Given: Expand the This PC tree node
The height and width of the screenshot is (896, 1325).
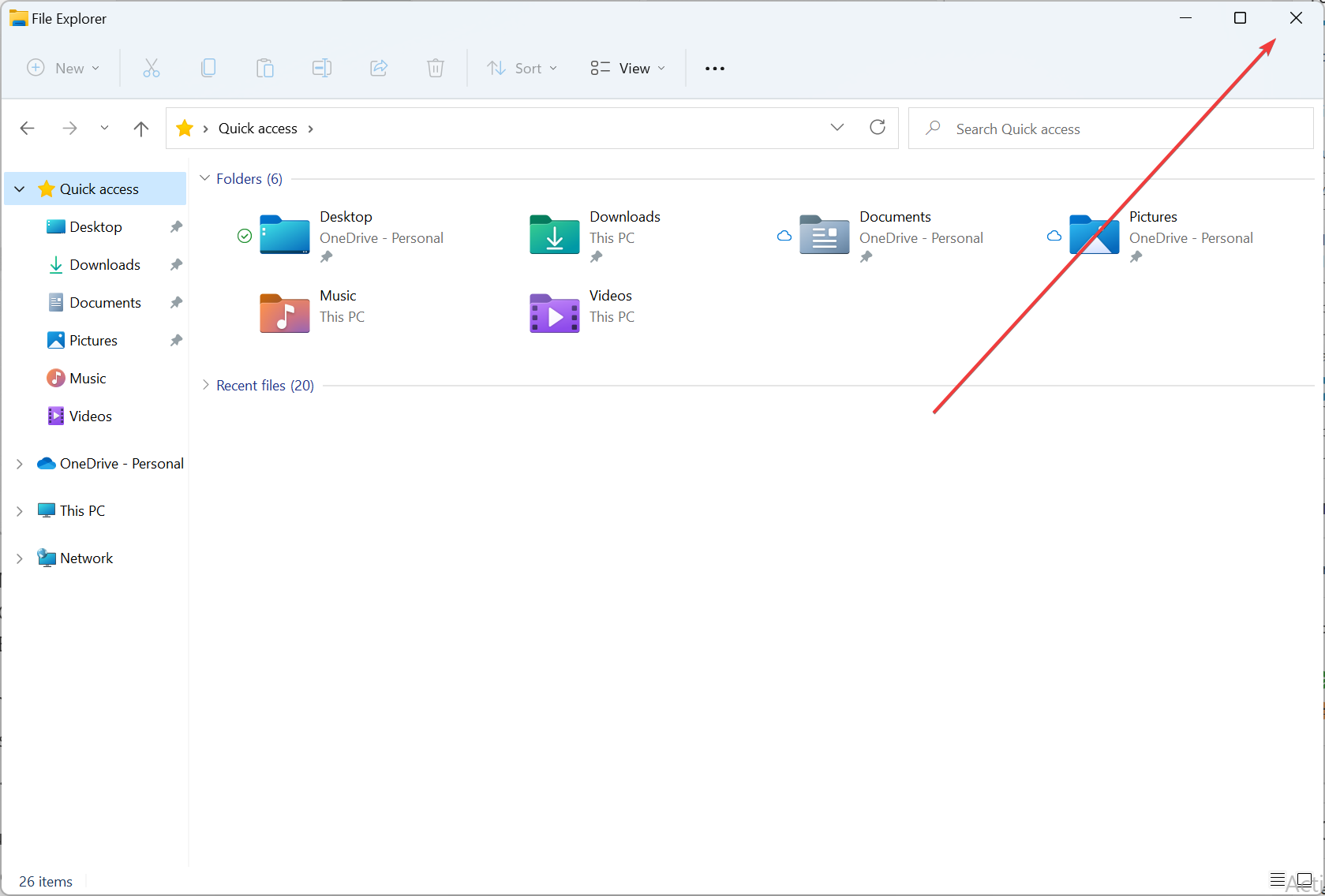Looking at the screenshot, I should pos(20,510).
